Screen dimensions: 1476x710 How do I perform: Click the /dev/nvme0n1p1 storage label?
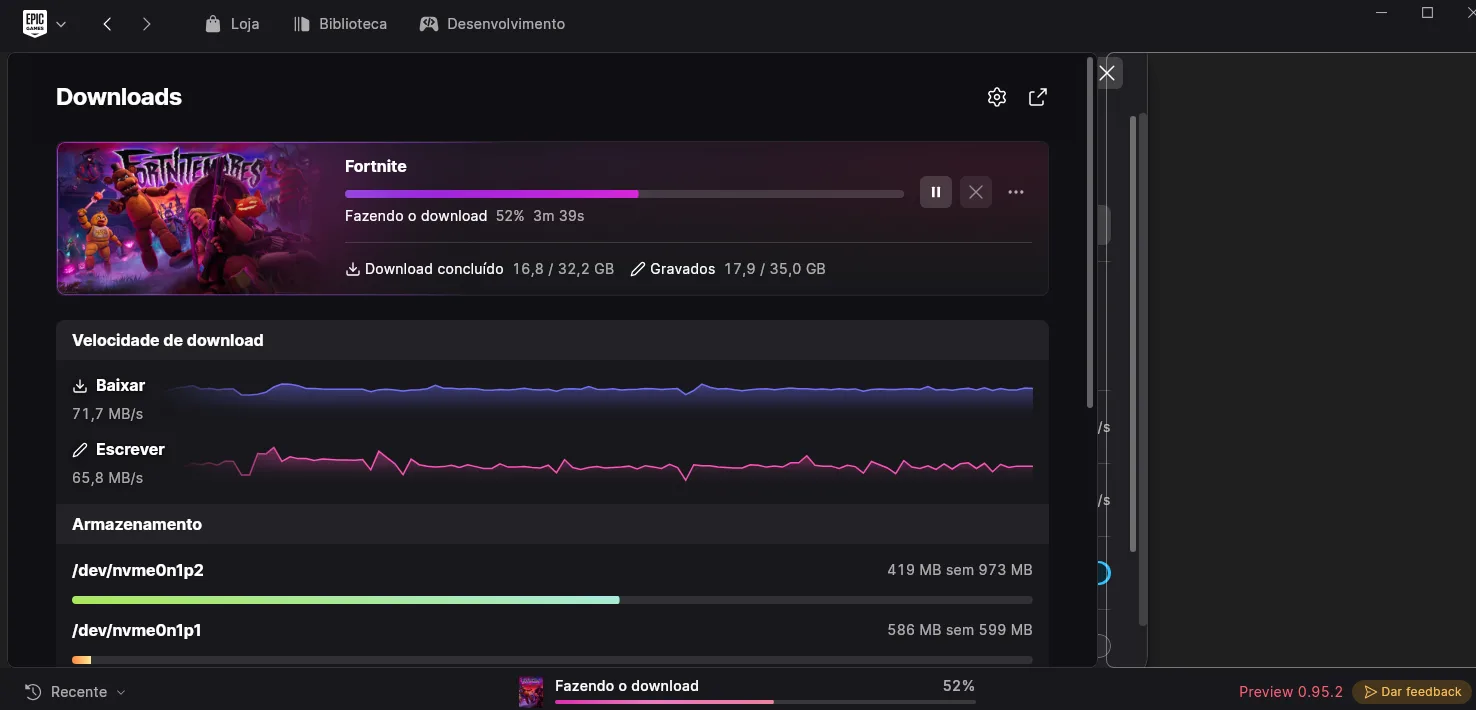tap(137, 630)
